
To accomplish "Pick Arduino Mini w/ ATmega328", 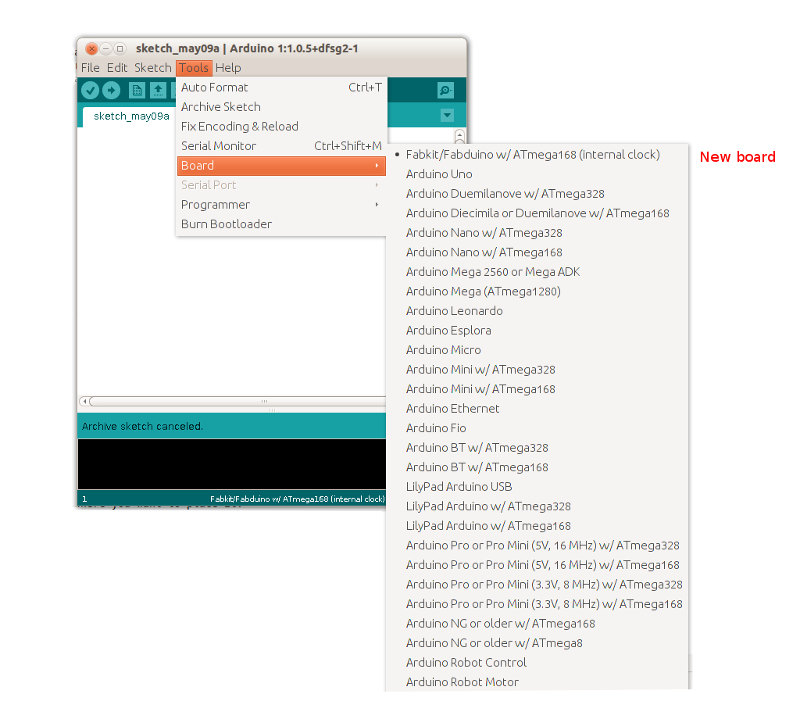I will 537,369.
